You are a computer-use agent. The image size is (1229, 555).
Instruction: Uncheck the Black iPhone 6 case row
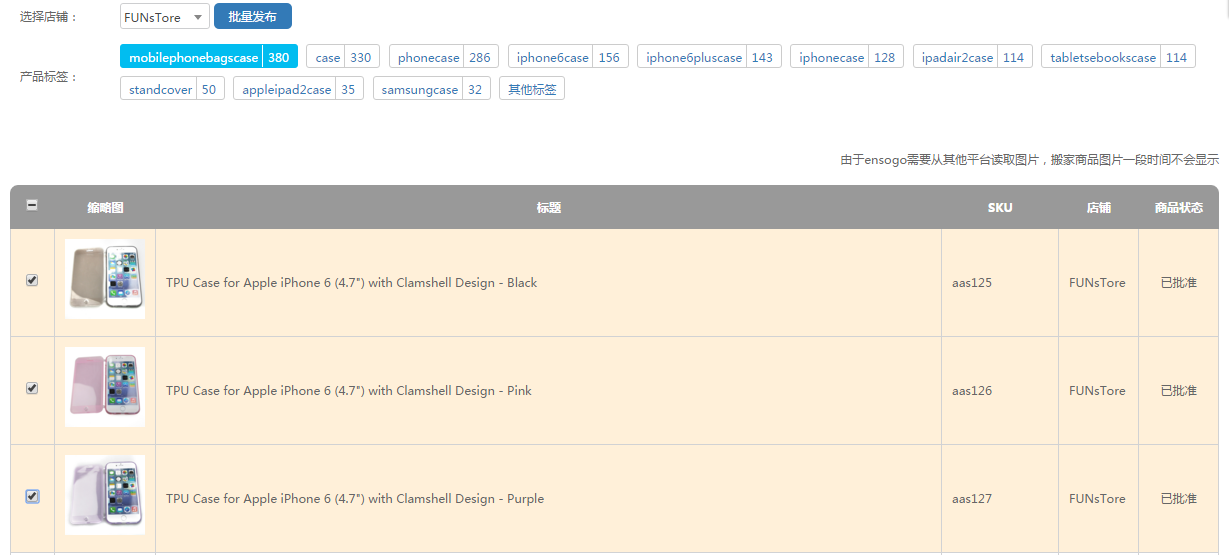pos(32,281)
